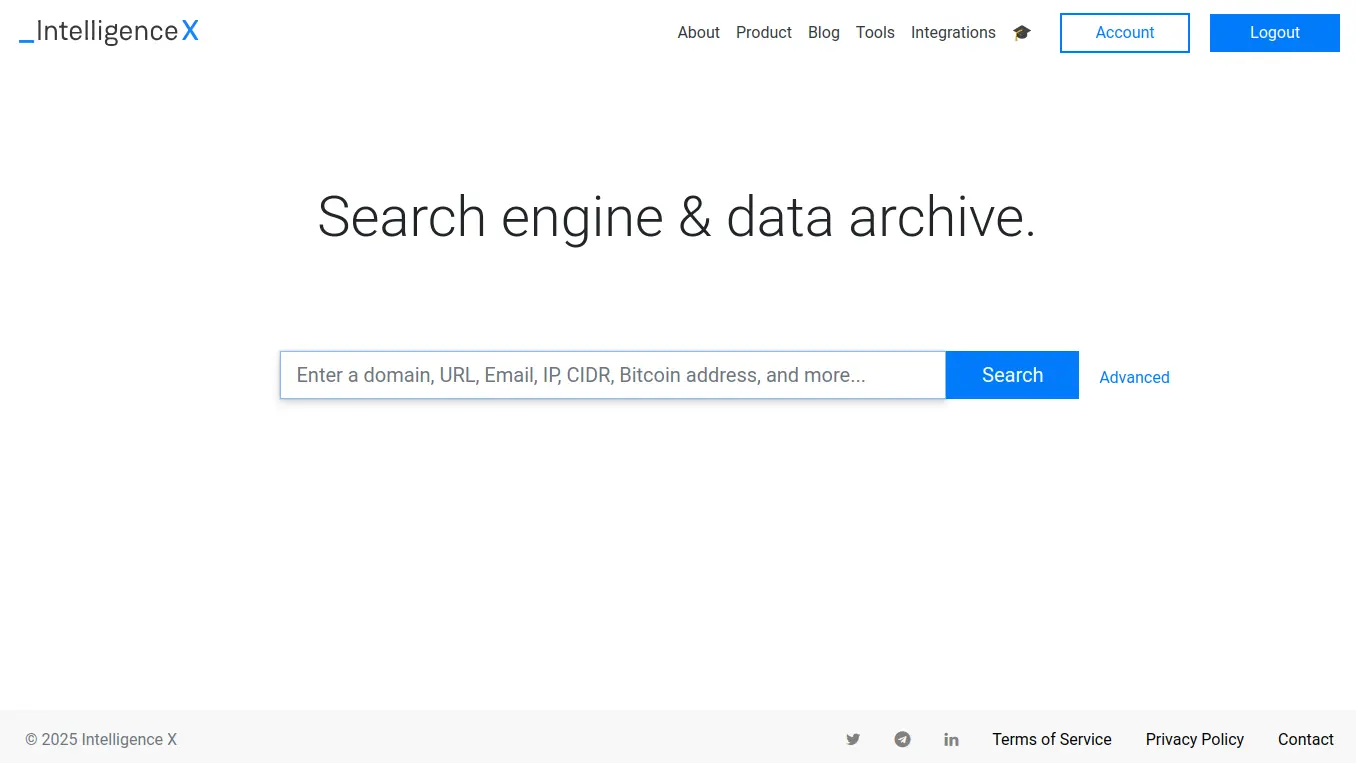Select the blue X in the logo
Screen dimensions: 1356x763
(190, 31)
